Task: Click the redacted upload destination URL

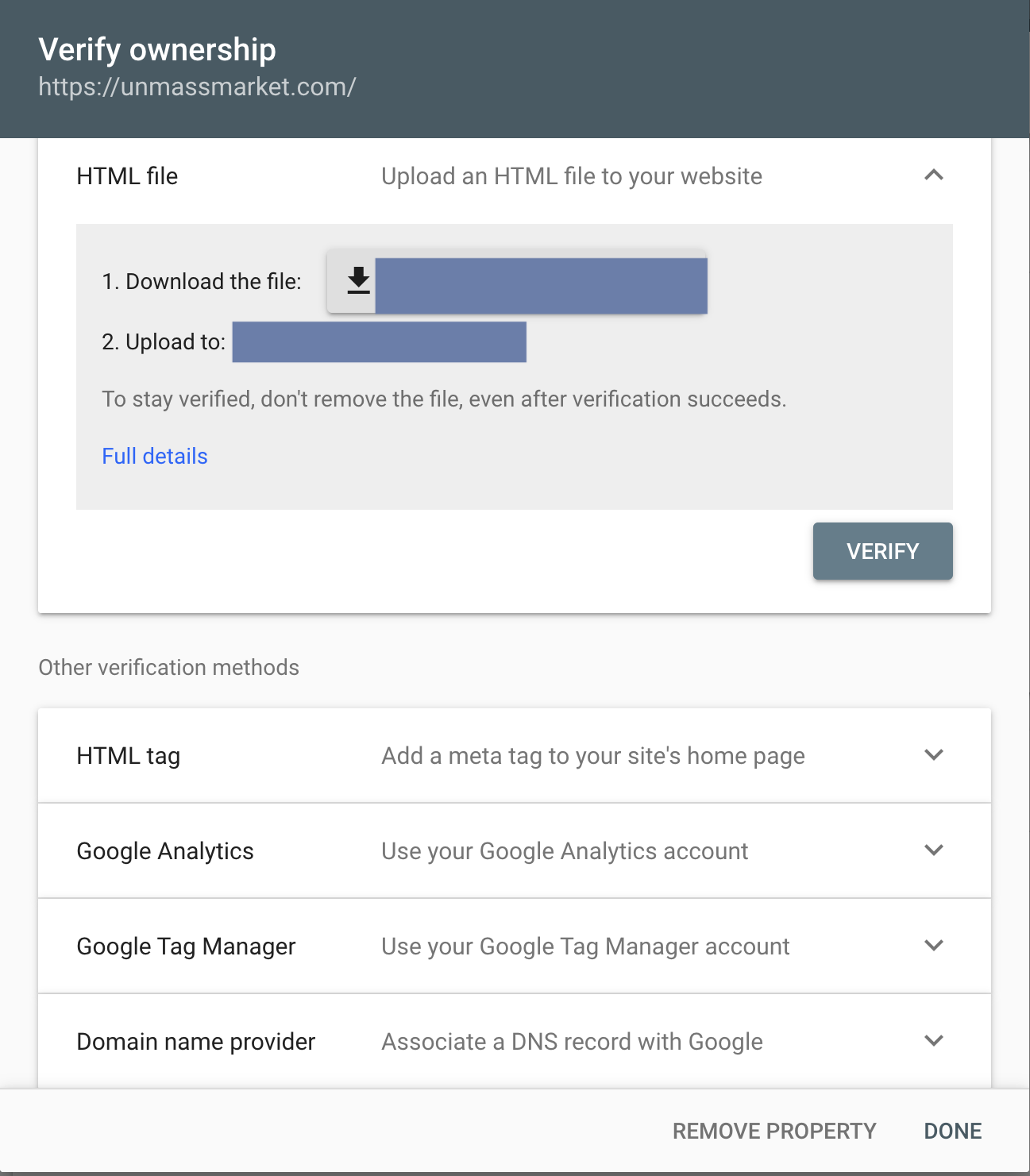Action: (x=379, y=341)
